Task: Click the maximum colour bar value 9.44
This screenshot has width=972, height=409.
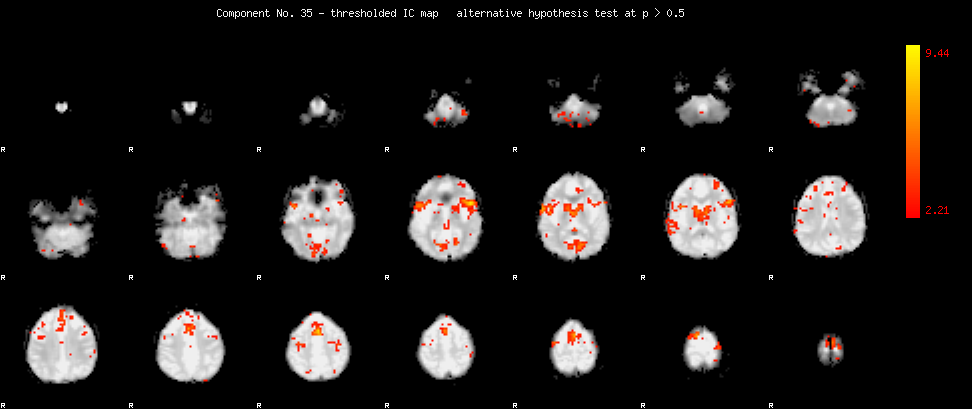Action: click(937, 53)
